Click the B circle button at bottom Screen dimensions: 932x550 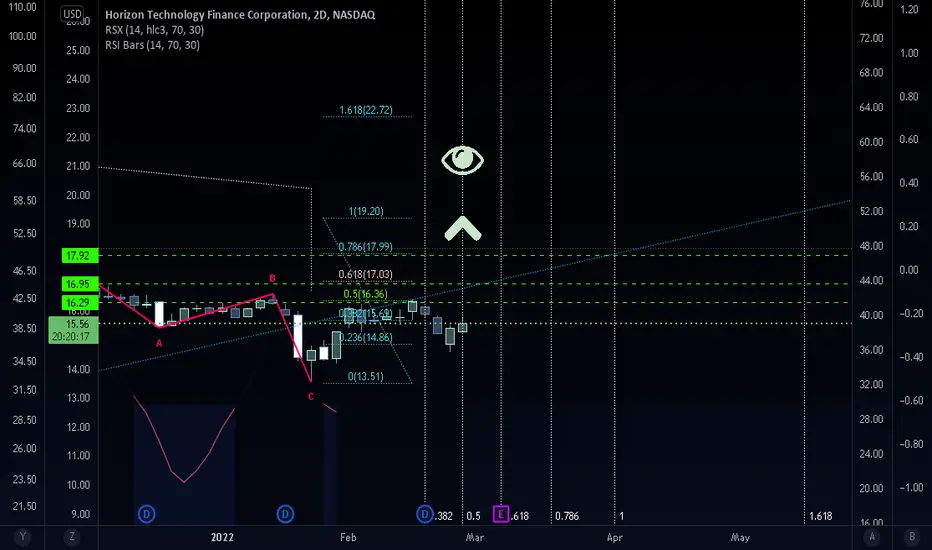point(912,537)
